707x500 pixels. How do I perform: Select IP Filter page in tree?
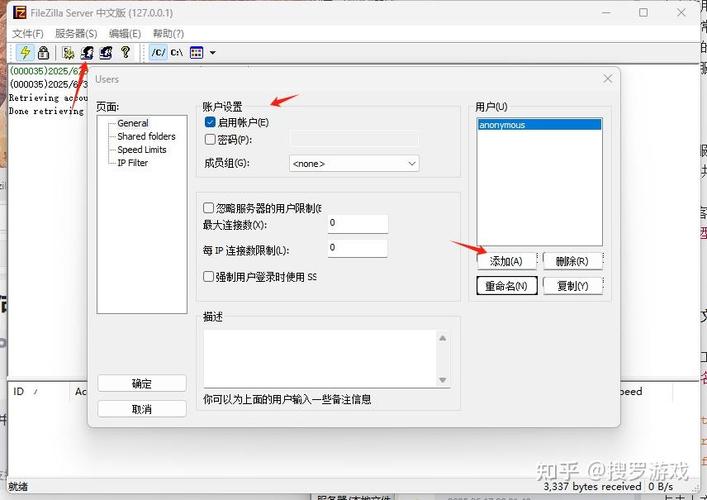click(x=132, y=163)
